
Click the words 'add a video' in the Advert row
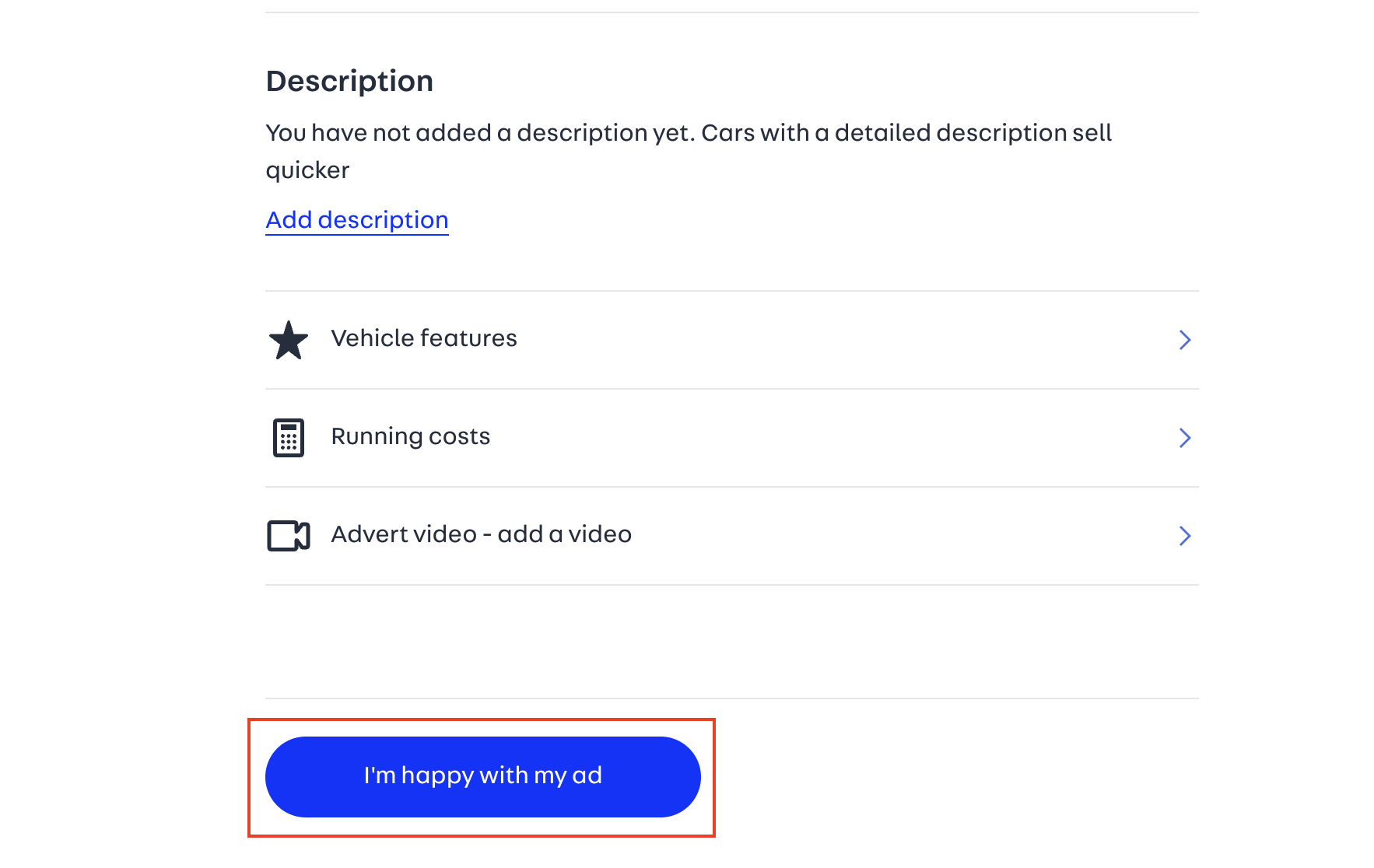pyautogui.click(x=564, y=534)
